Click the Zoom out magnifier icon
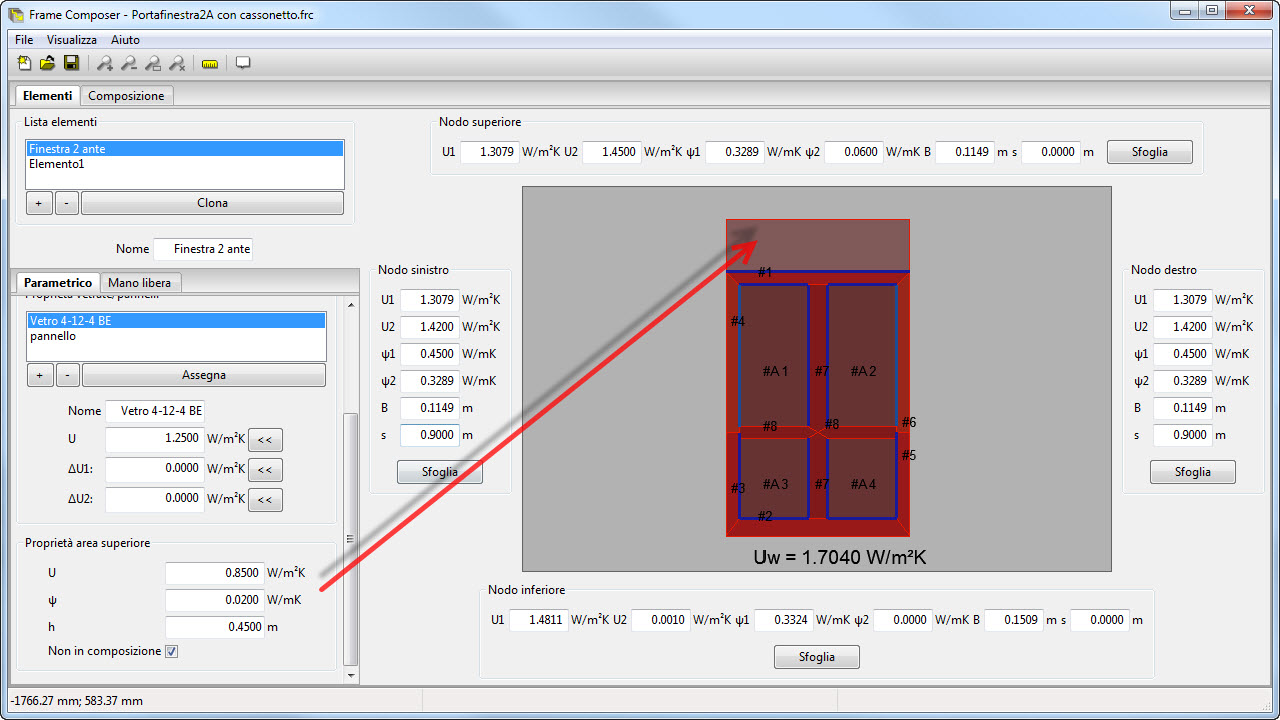The width and height of the screenshot is (1280, 720). click(129, 63)
